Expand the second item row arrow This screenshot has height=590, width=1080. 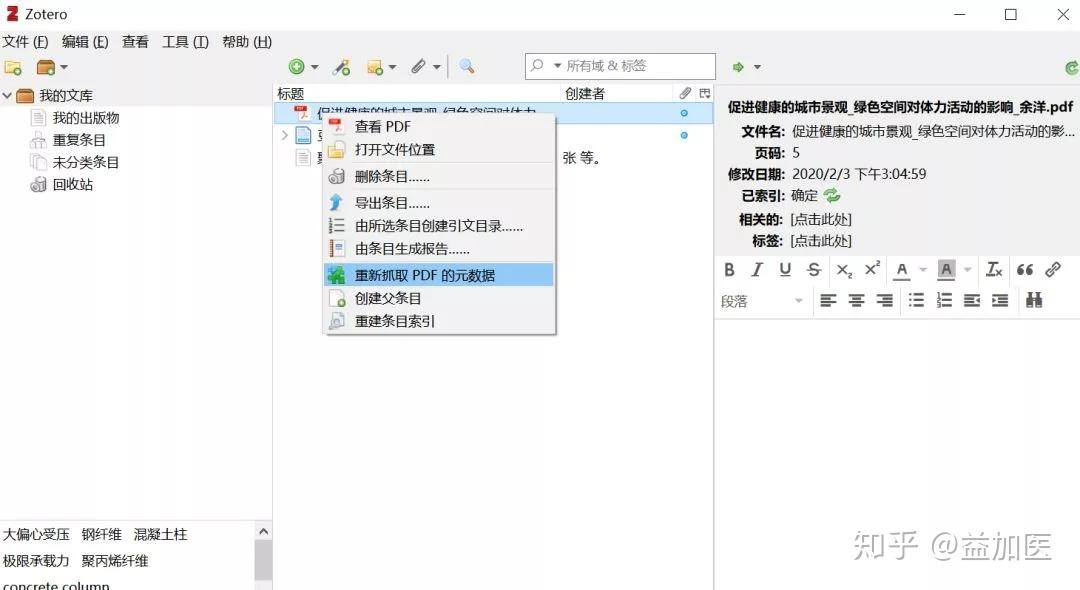[x=284, y=135]
